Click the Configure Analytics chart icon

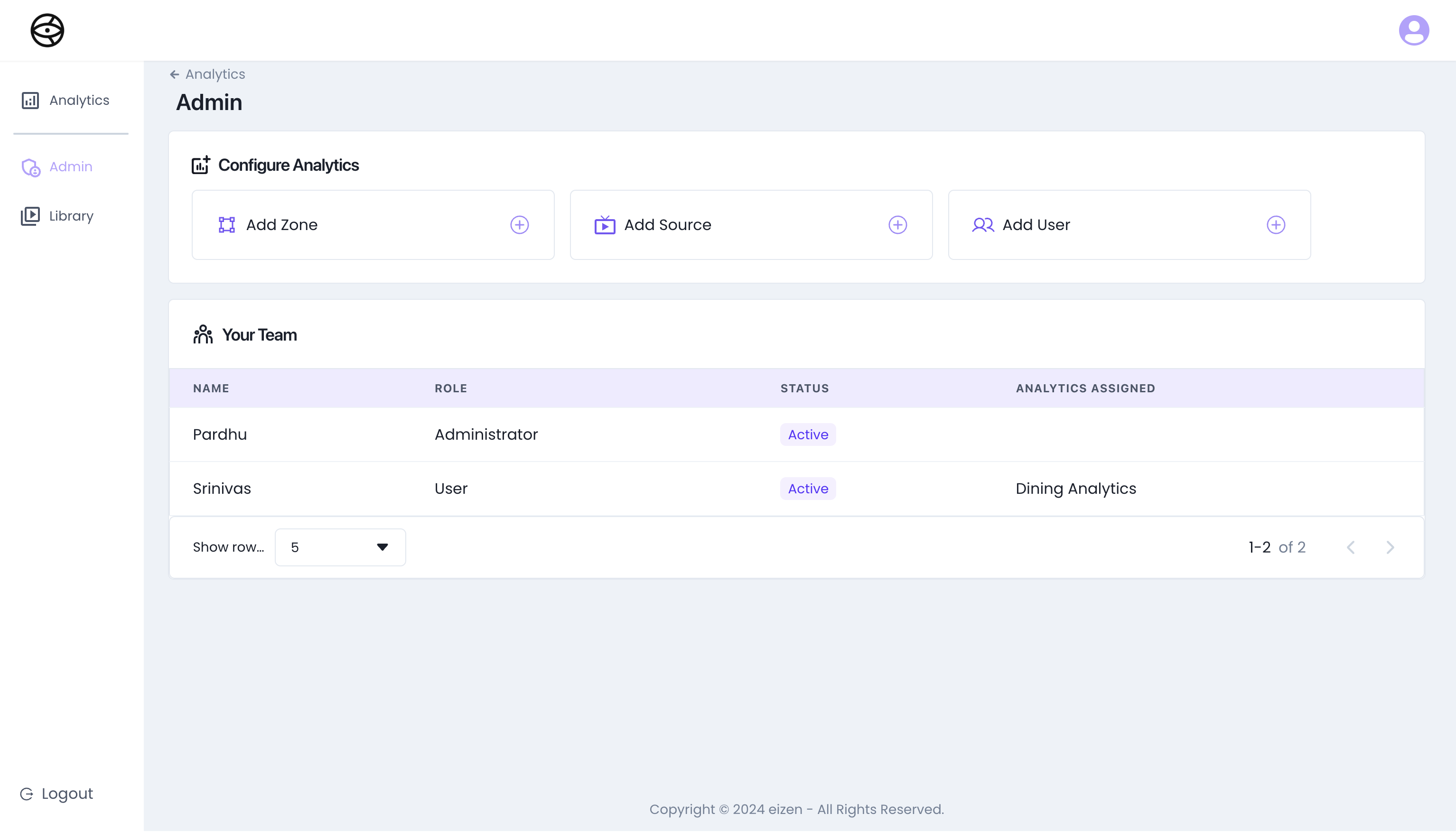pos(201,165)
